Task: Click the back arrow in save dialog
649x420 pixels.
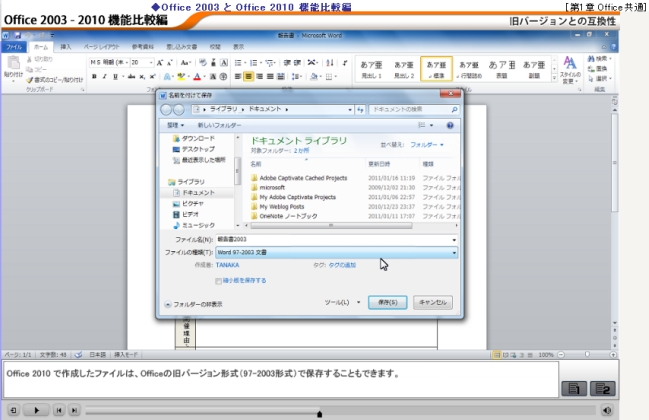Action: click(166, 110)
